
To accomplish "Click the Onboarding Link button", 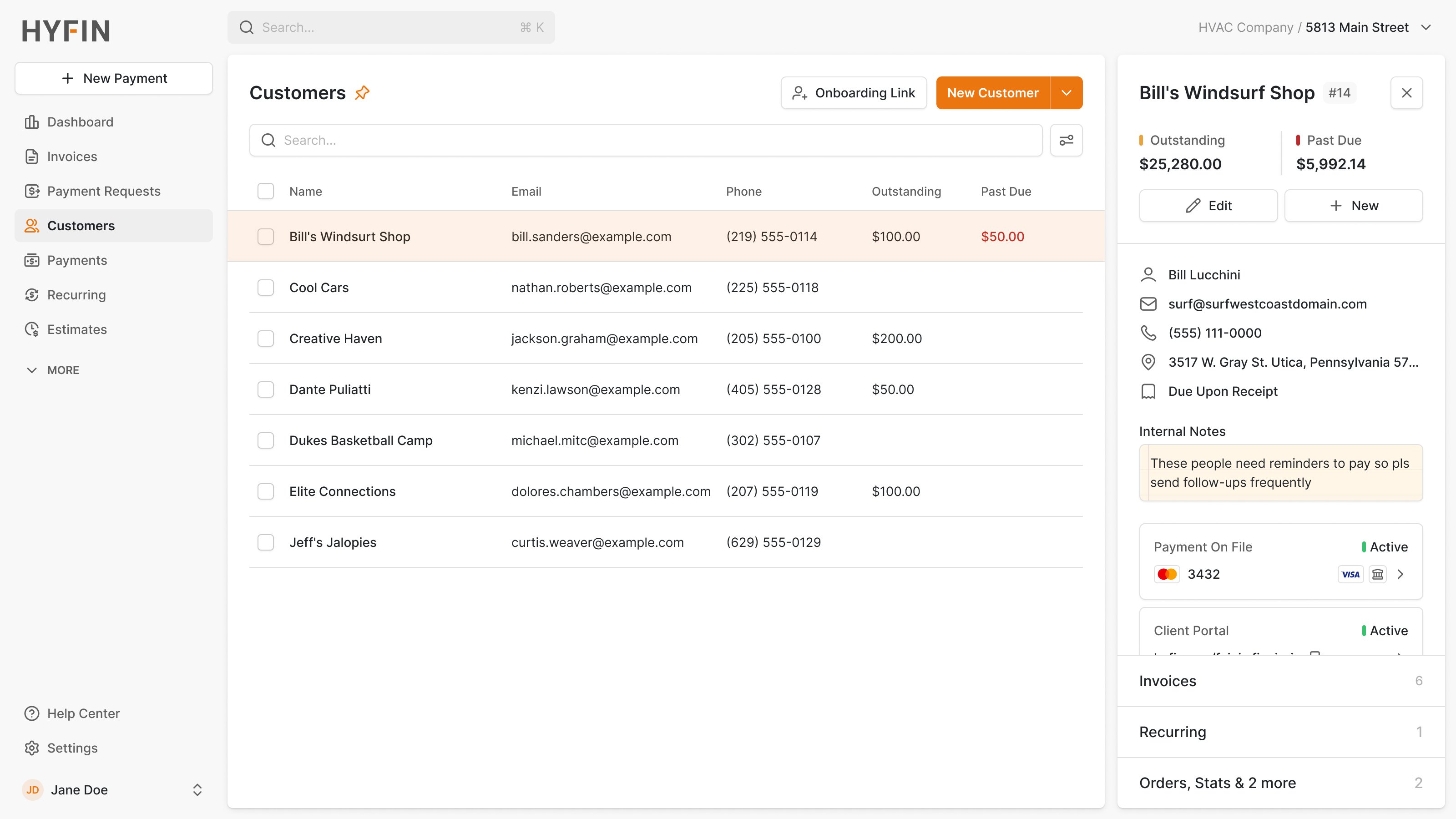I will click(854, 93).
